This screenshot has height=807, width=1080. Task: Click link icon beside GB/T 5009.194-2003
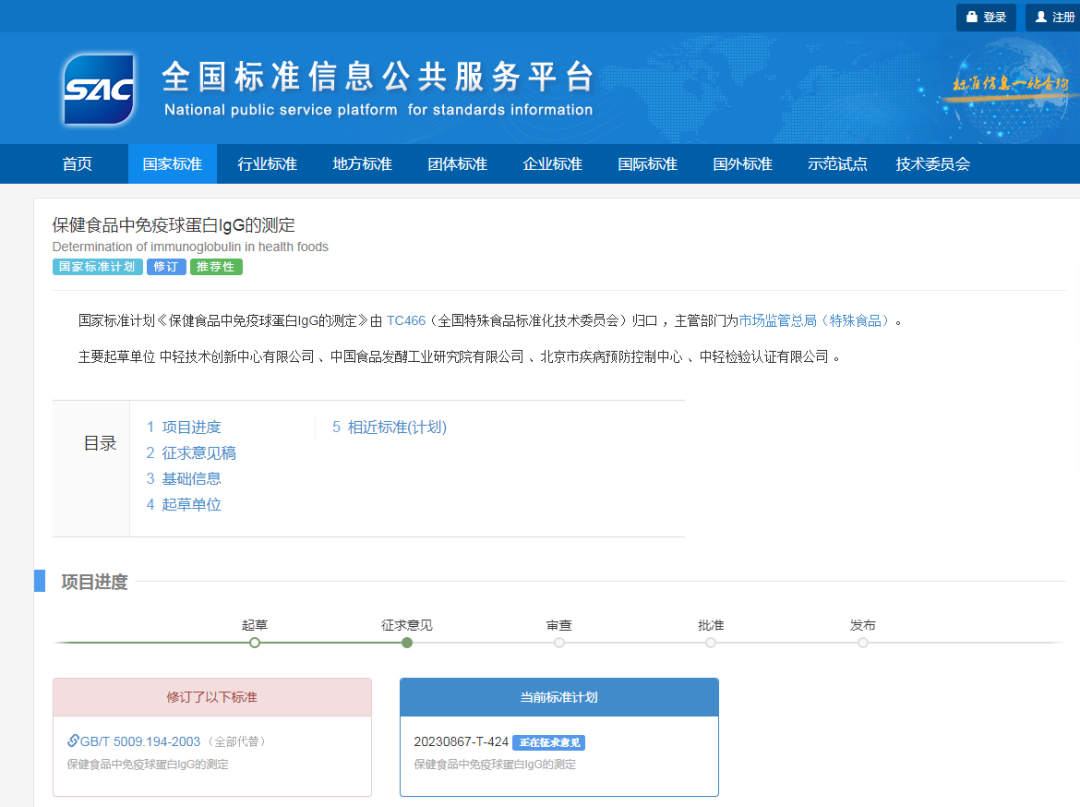pyautogui.click(x=72, y=741)
